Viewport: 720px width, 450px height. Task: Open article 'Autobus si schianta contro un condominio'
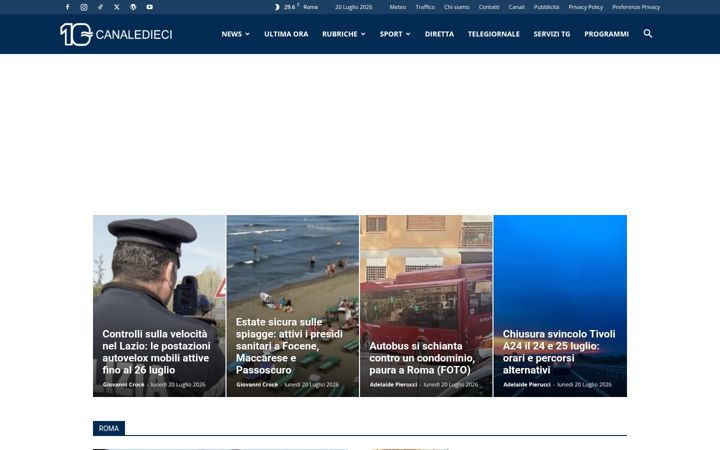pos(422,358)
